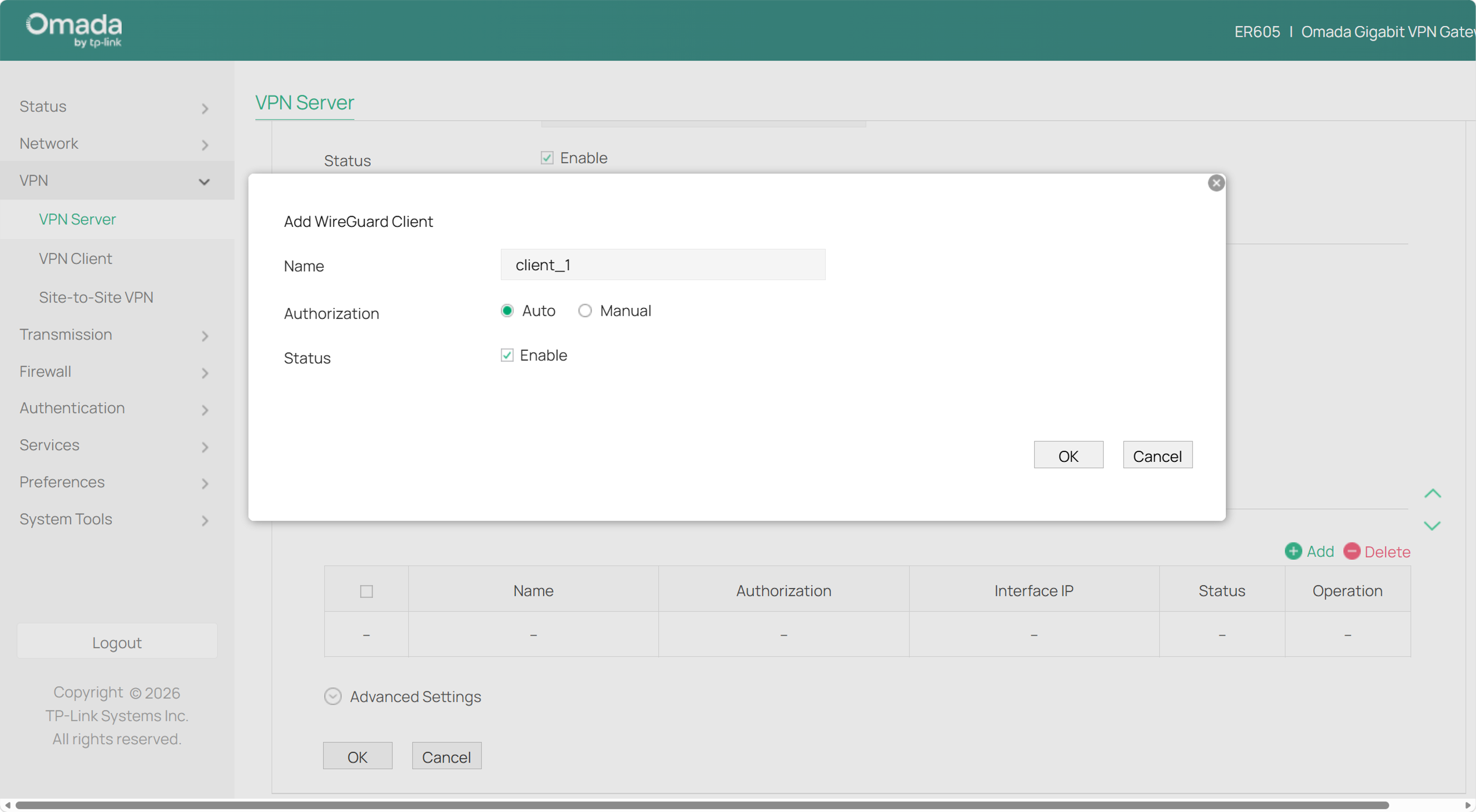Click the Logout button

pos(117,641)
